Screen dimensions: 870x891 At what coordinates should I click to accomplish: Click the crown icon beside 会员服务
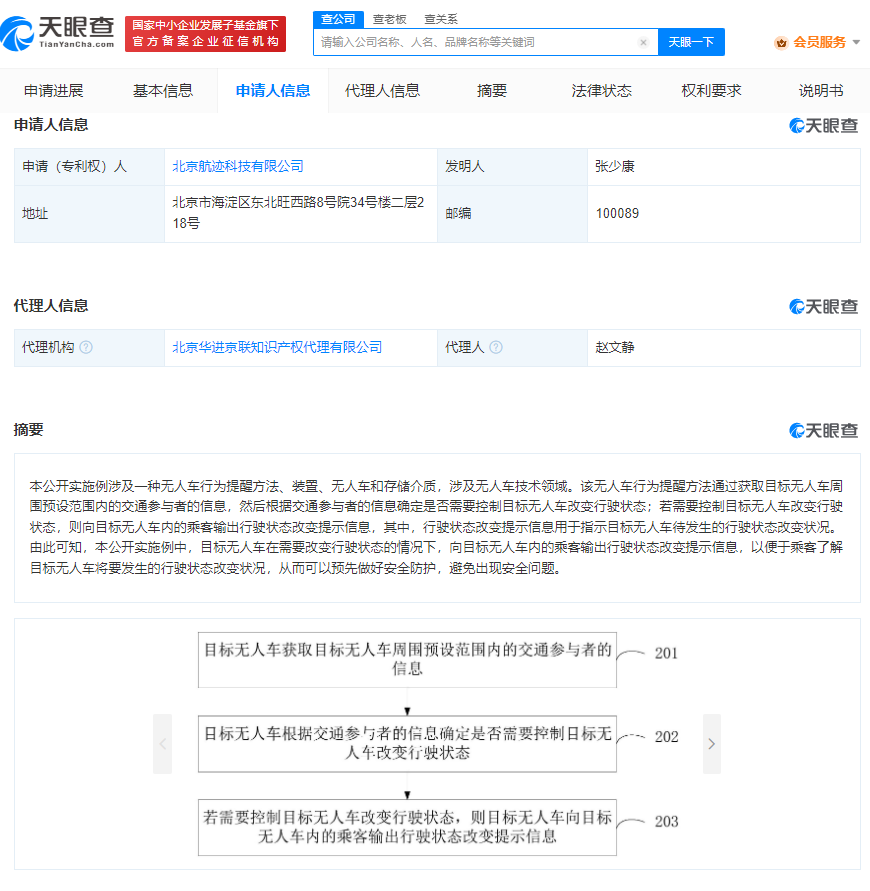[x=781, y=43]
